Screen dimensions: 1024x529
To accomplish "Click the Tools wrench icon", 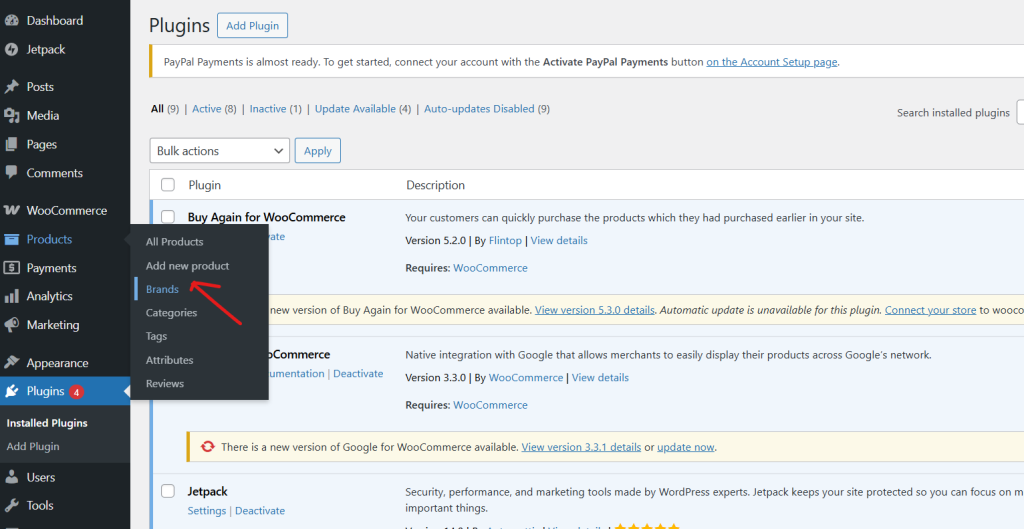I will click(11, 505).
